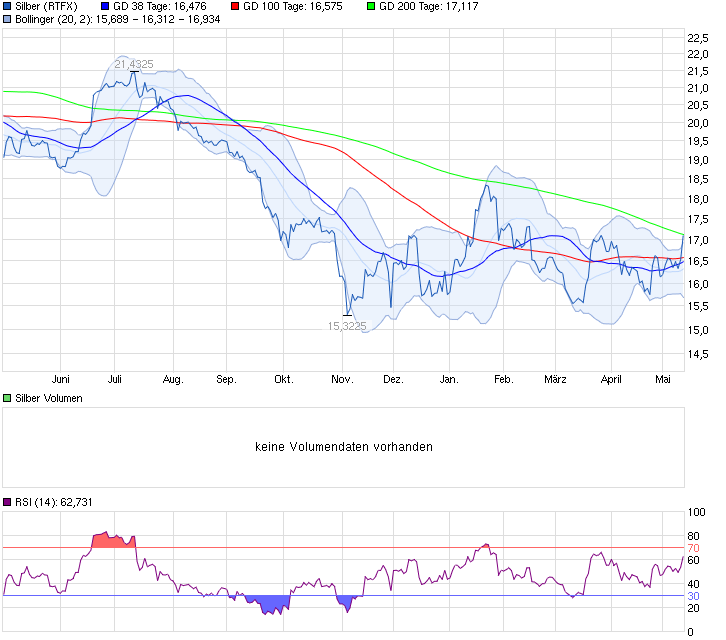Click the 'Nov.' month axis label

point(342,379)
